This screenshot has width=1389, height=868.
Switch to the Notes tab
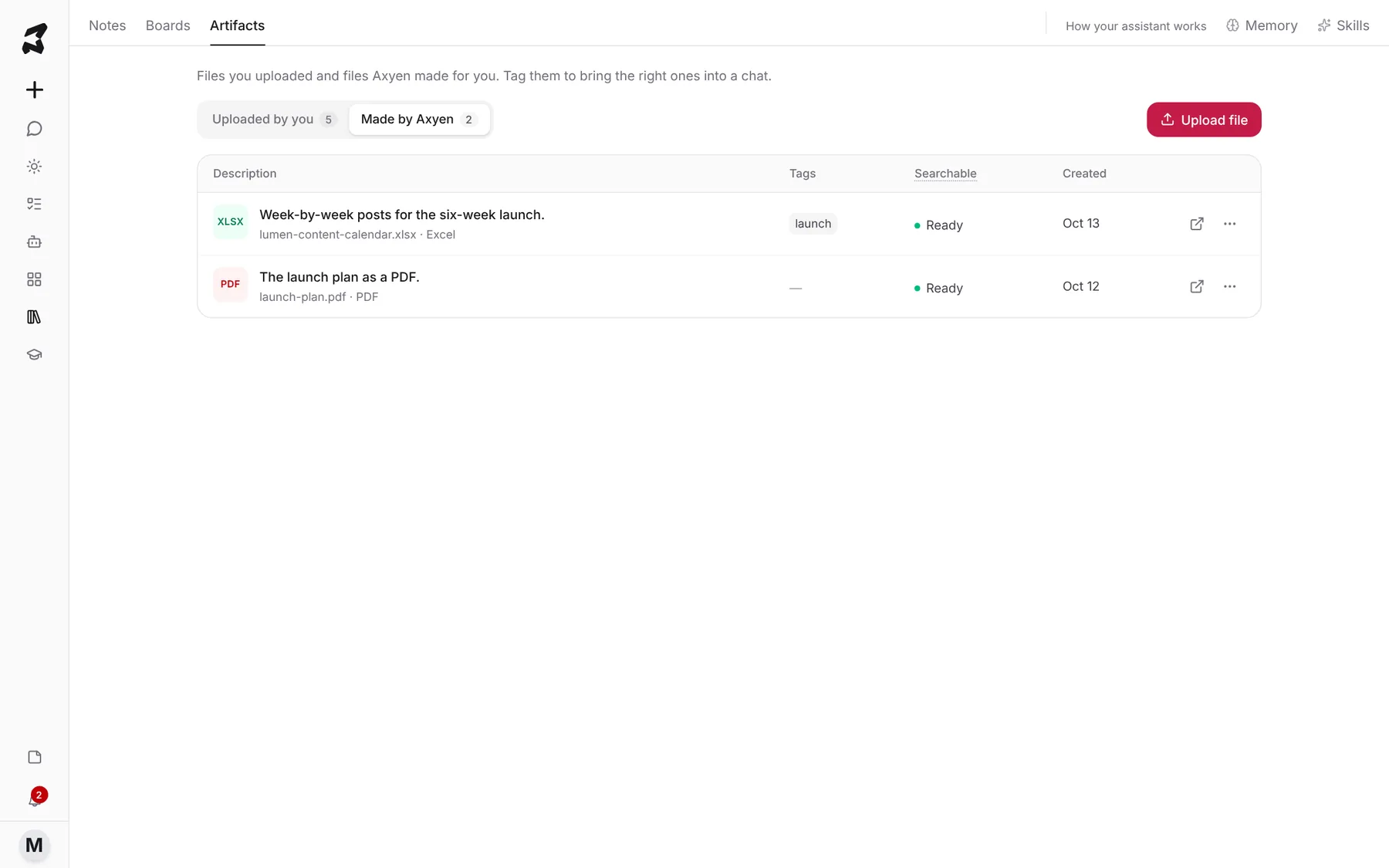107,25
